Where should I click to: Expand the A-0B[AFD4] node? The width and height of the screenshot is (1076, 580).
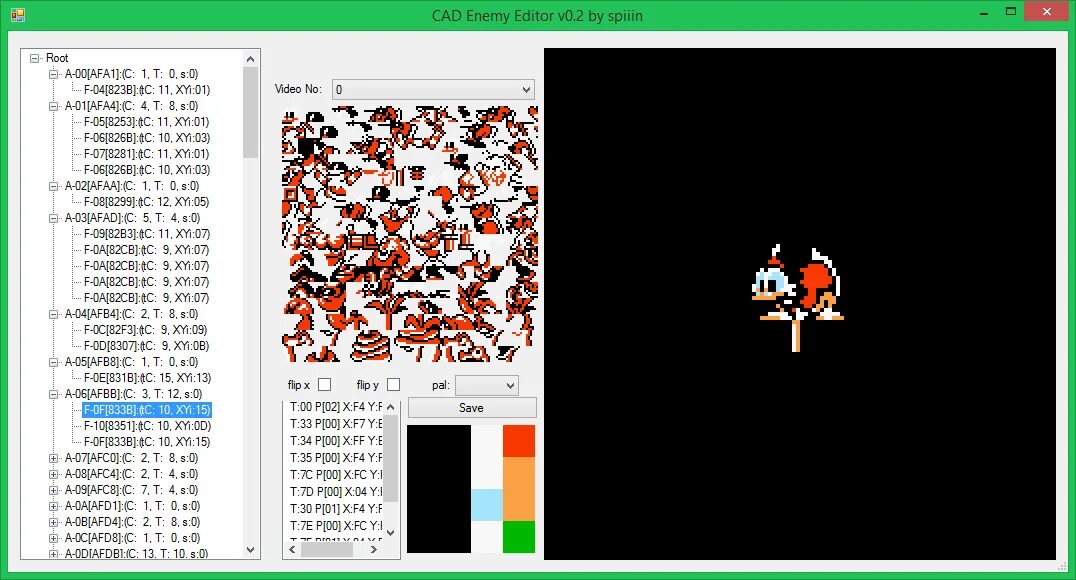click(x=54, y=522)
